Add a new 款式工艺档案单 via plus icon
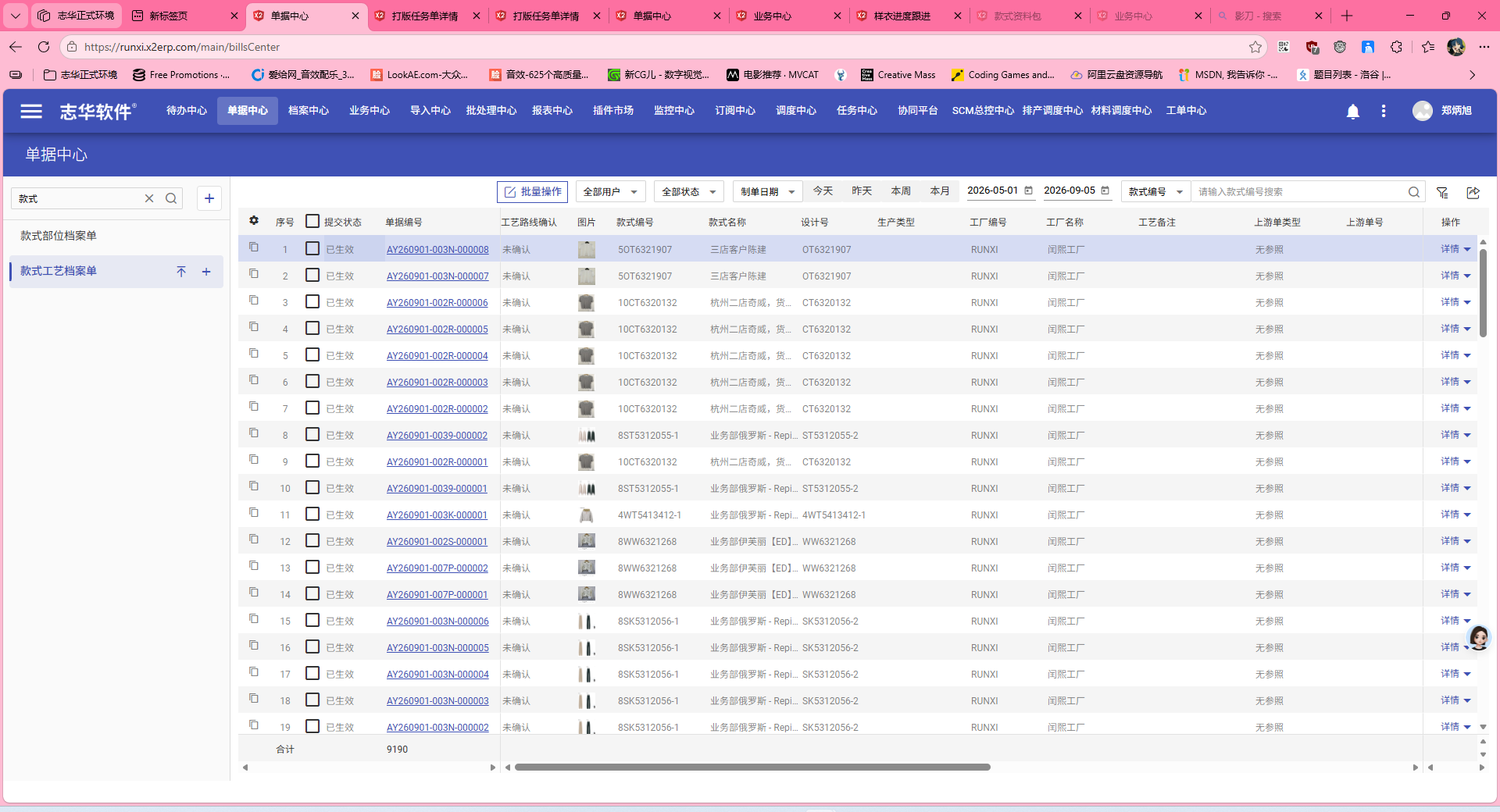The height and width of the screenshot is (812, 1500). (x=206, y=272)
